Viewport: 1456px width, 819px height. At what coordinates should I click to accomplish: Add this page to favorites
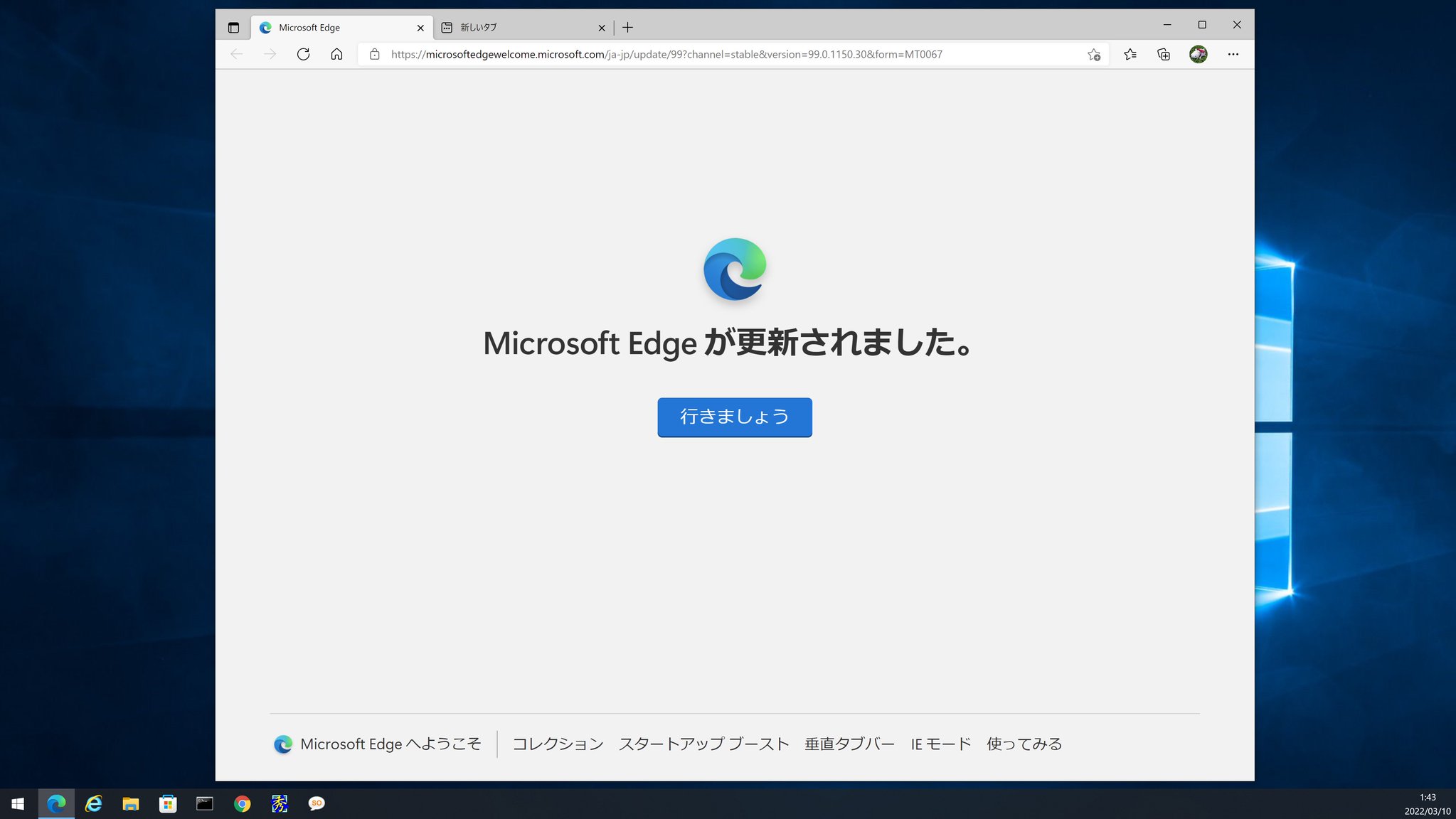click(1094, 54)
